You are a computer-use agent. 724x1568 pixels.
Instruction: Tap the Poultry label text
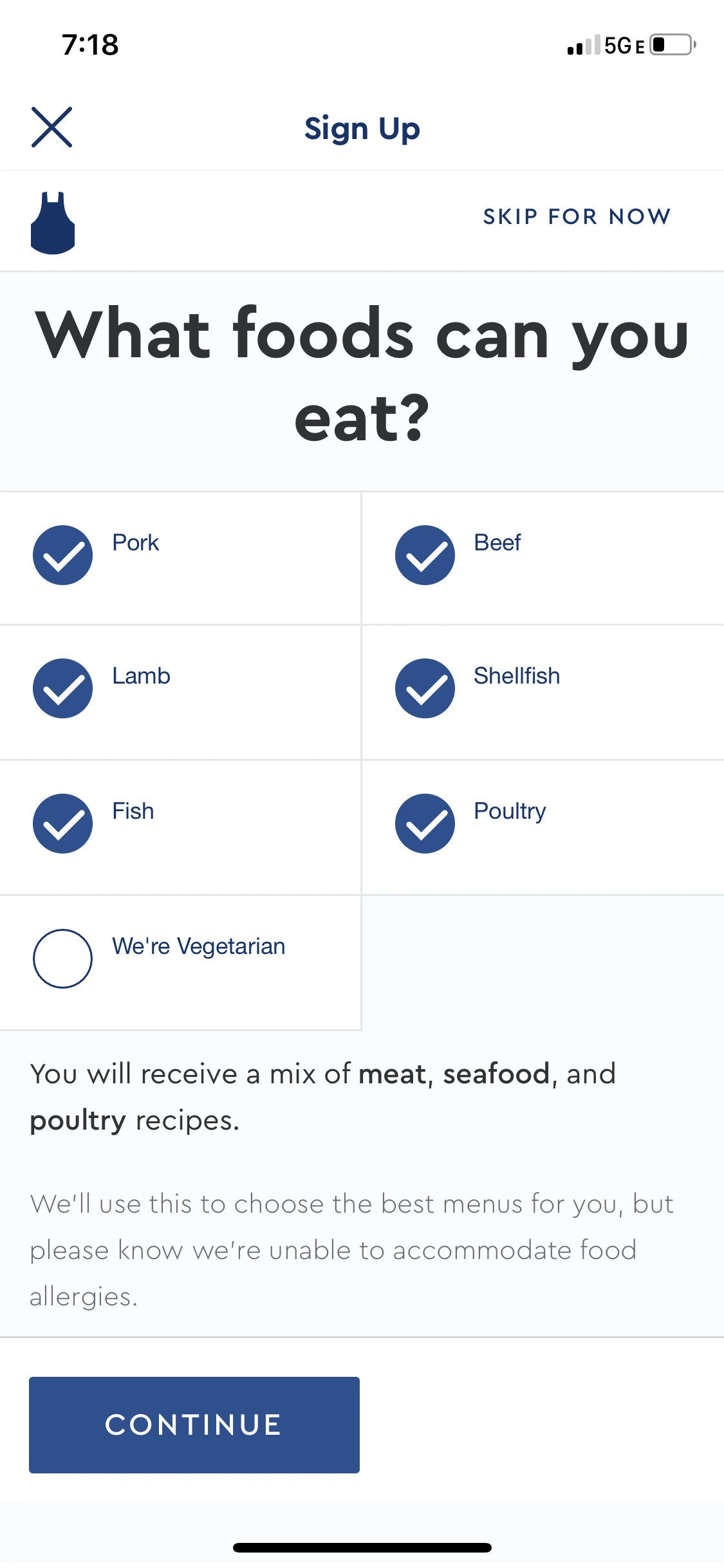point(510,812)
